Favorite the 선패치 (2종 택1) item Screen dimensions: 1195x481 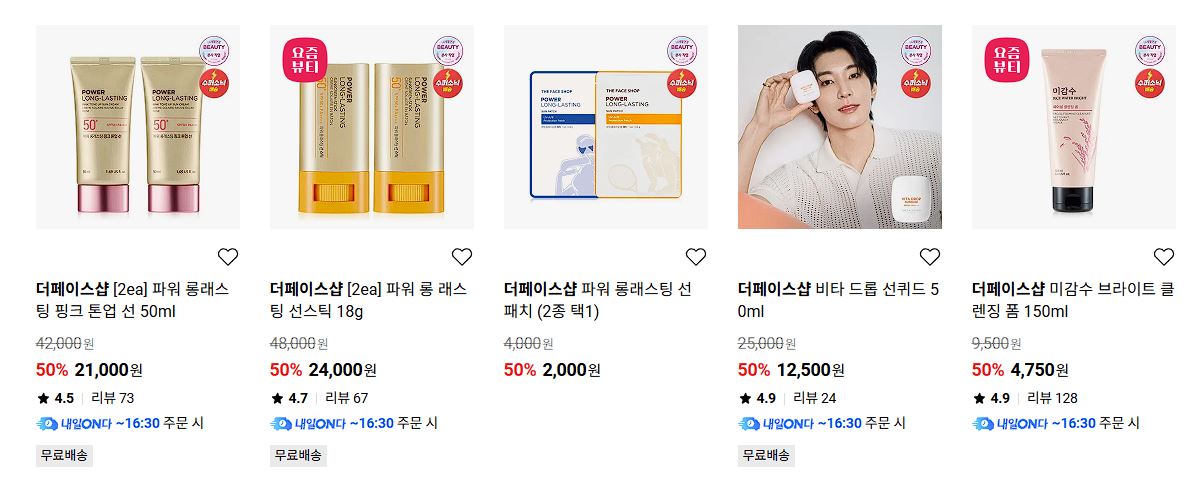click(x=696, y=257)
